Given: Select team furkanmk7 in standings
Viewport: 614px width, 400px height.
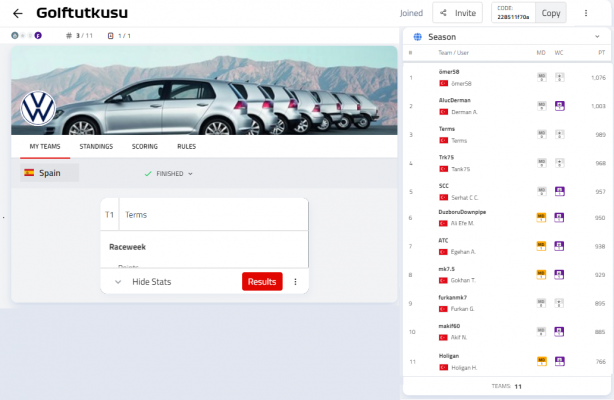Looking at the screenshot, I should tap(453, 297).
